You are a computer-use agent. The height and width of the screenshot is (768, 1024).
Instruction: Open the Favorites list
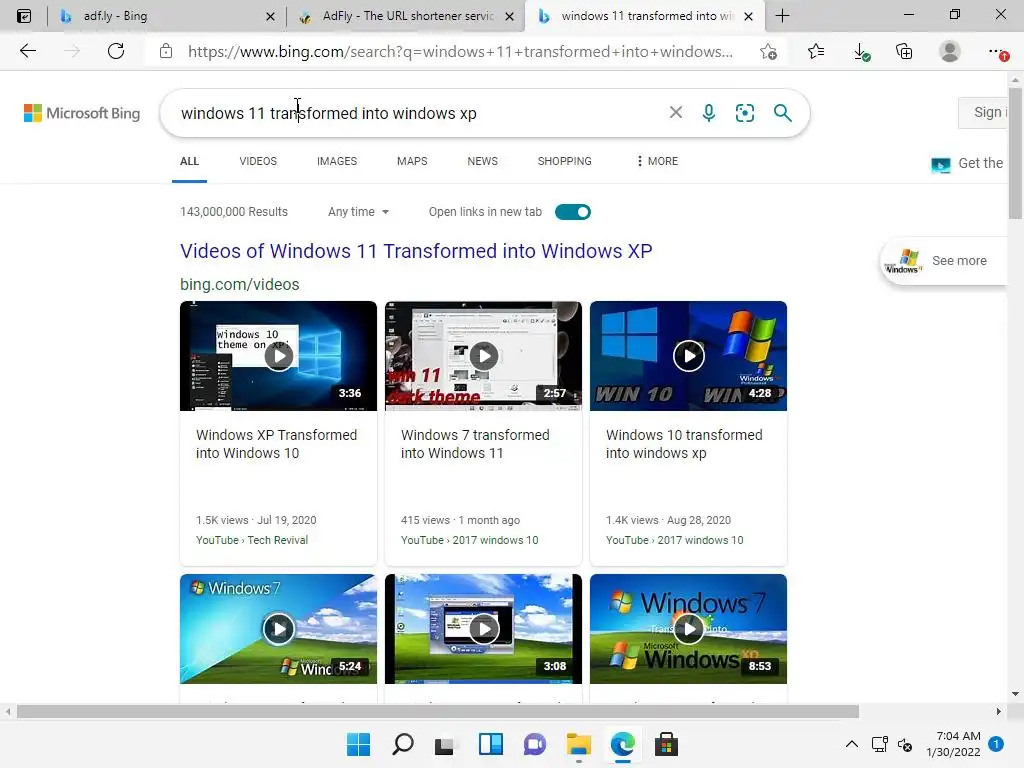click(x=816, y=51)
